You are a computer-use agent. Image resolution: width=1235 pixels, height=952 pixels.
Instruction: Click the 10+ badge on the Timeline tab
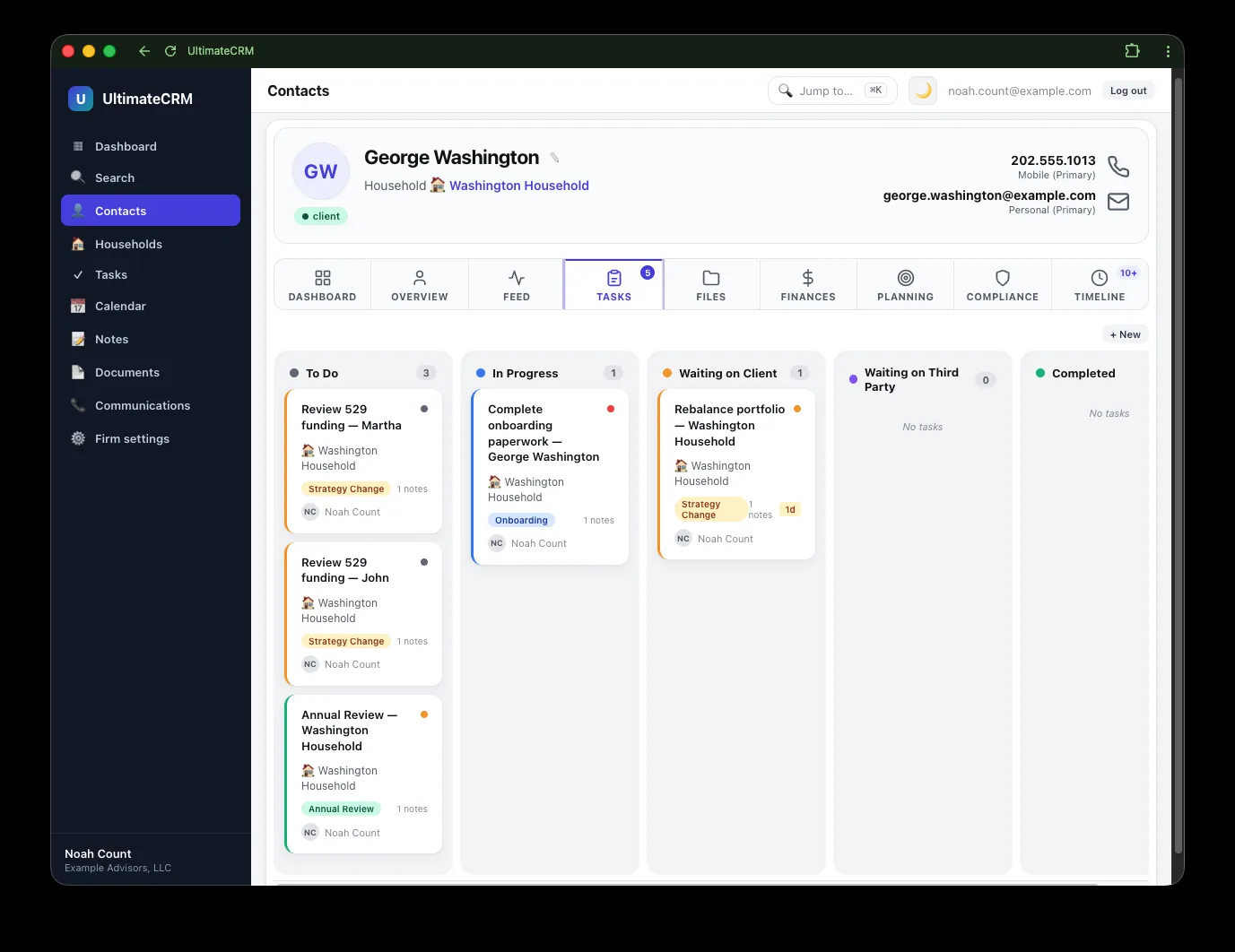pyautogui.click(x=1128, y=273)
